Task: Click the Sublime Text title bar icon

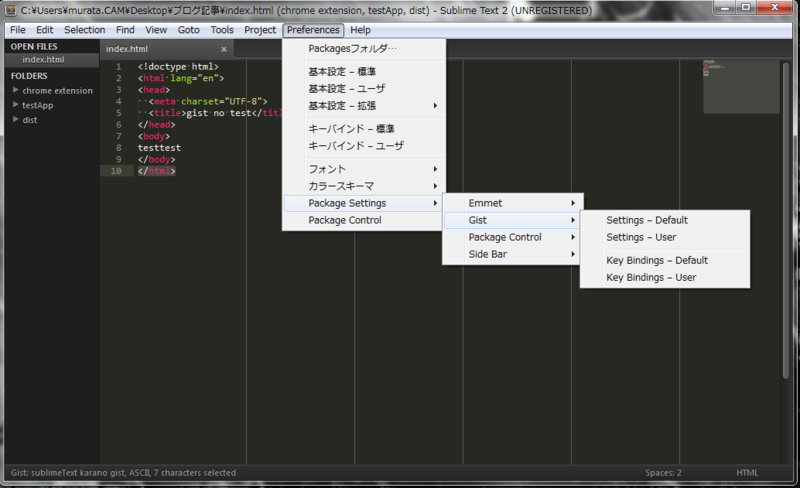Action: (x=10, y=10)
